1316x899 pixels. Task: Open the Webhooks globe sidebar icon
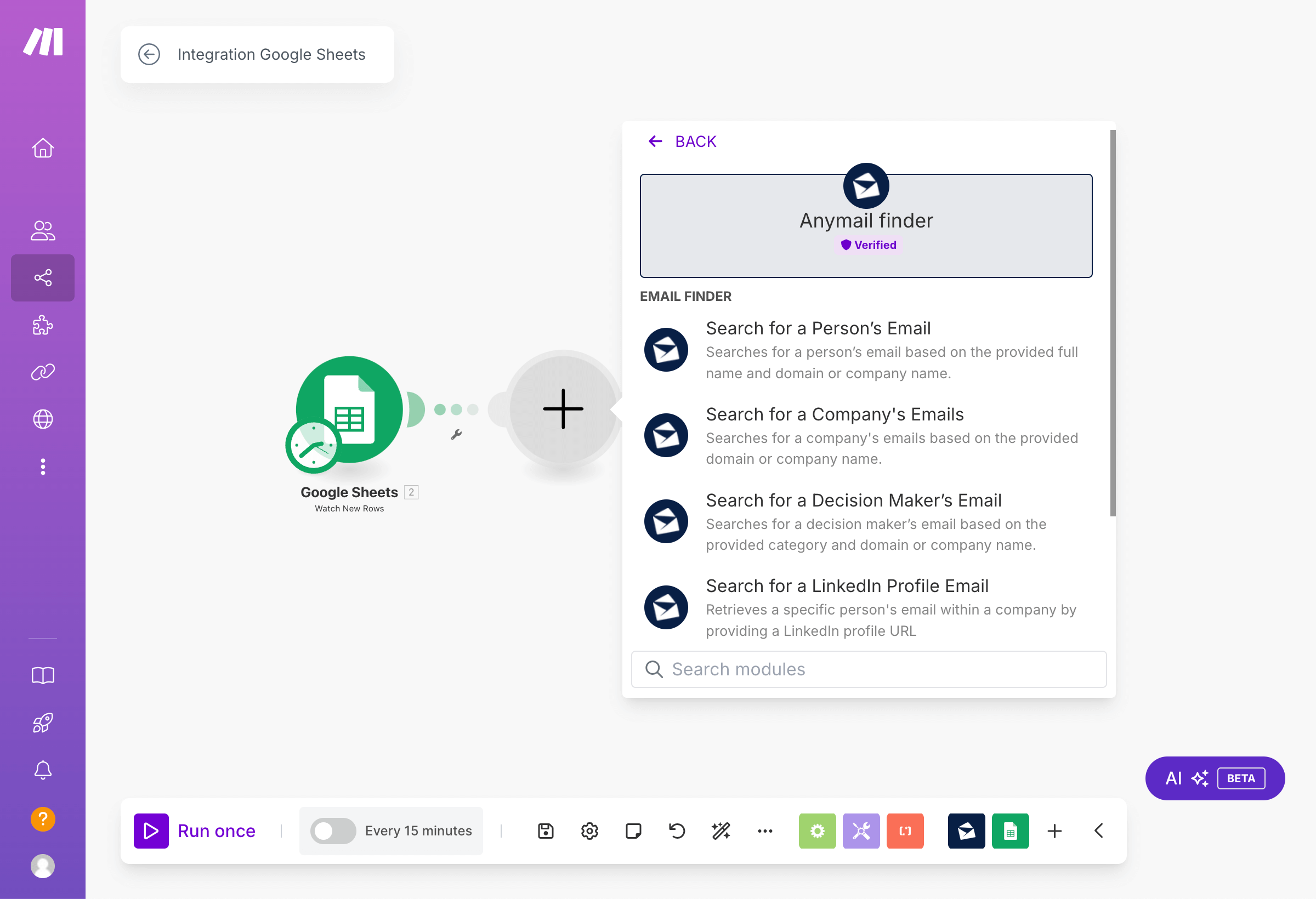pos(43,419)
